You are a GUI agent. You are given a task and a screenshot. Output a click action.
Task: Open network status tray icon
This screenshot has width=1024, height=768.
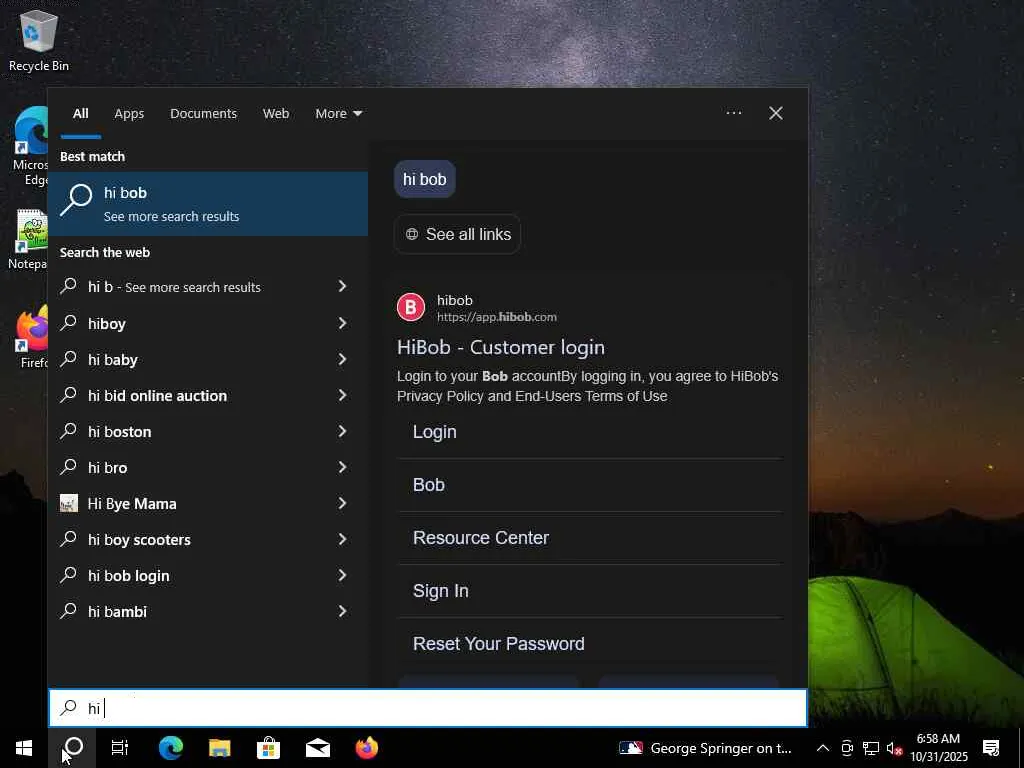pos(871,748)
